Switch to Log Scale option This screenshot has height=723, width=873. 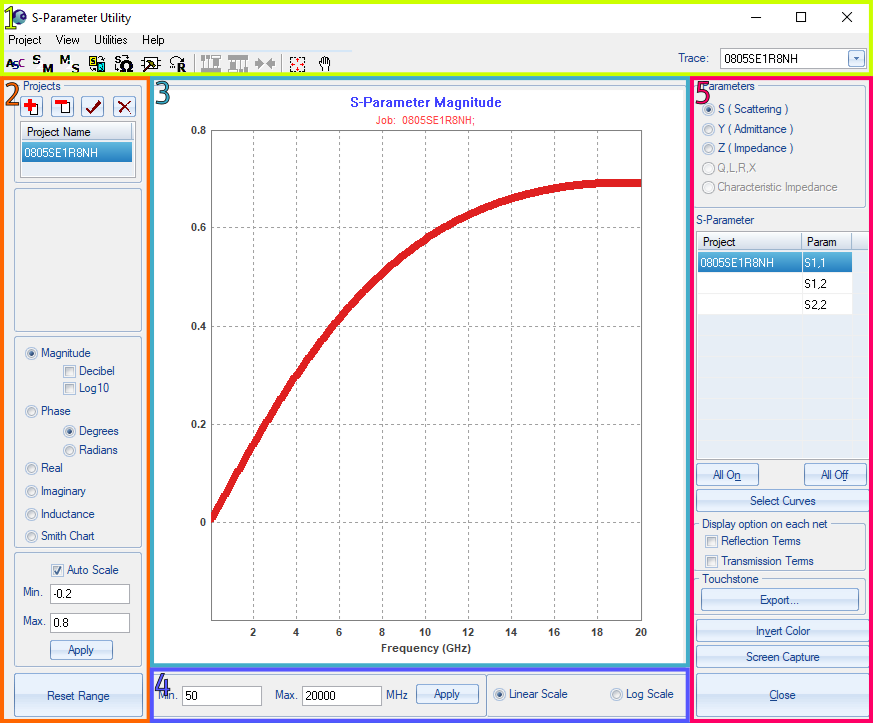click(616, 694)
